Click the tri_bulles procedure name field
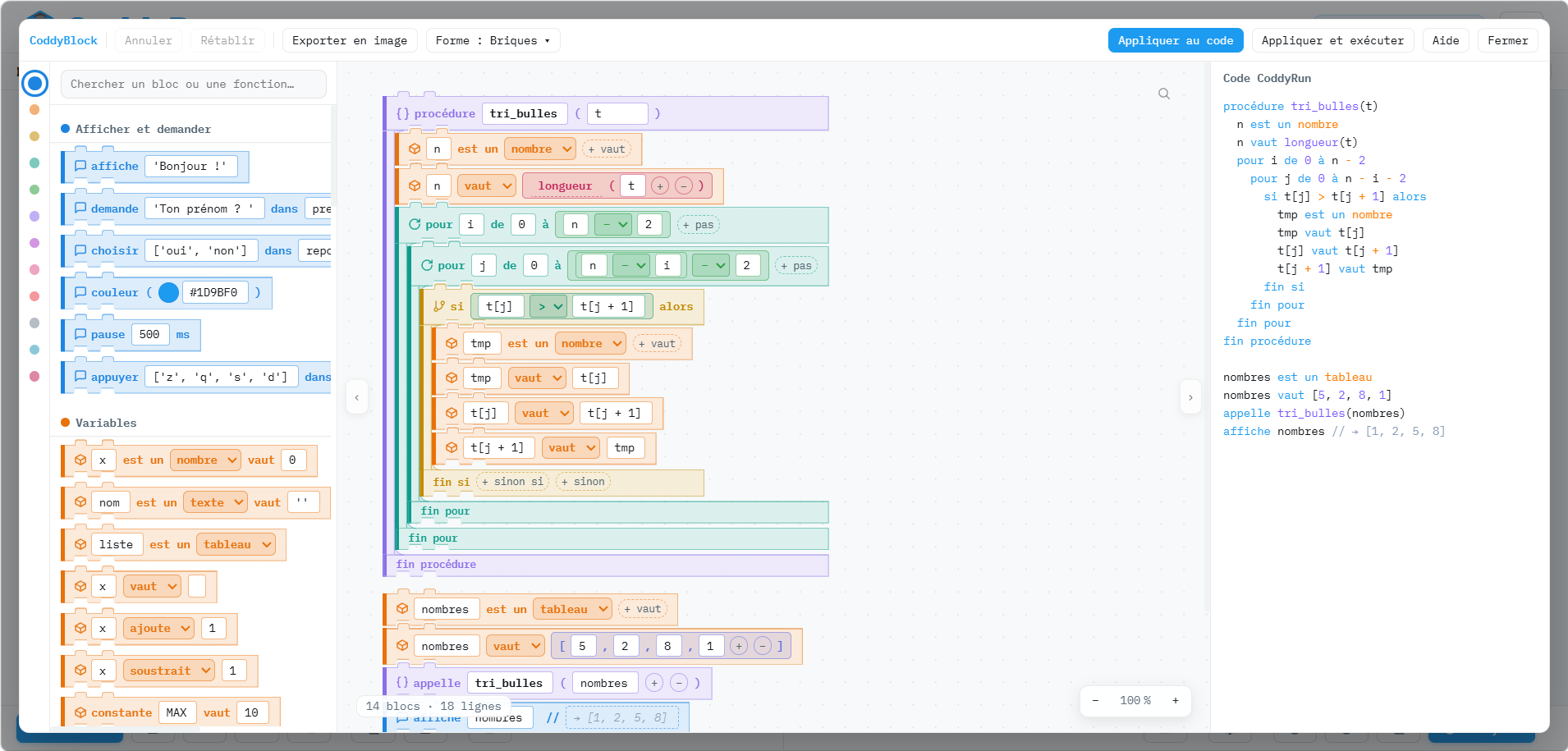1568x751 pixels. pos(524,113)
